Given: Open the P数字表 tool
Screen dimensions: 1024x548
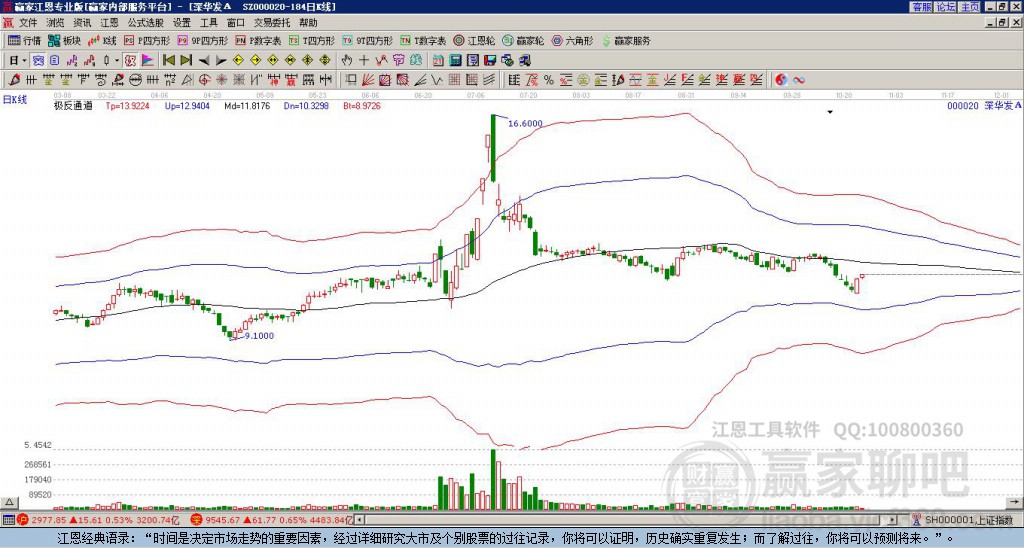Looking at the screenshot, I should click(259, 40).
